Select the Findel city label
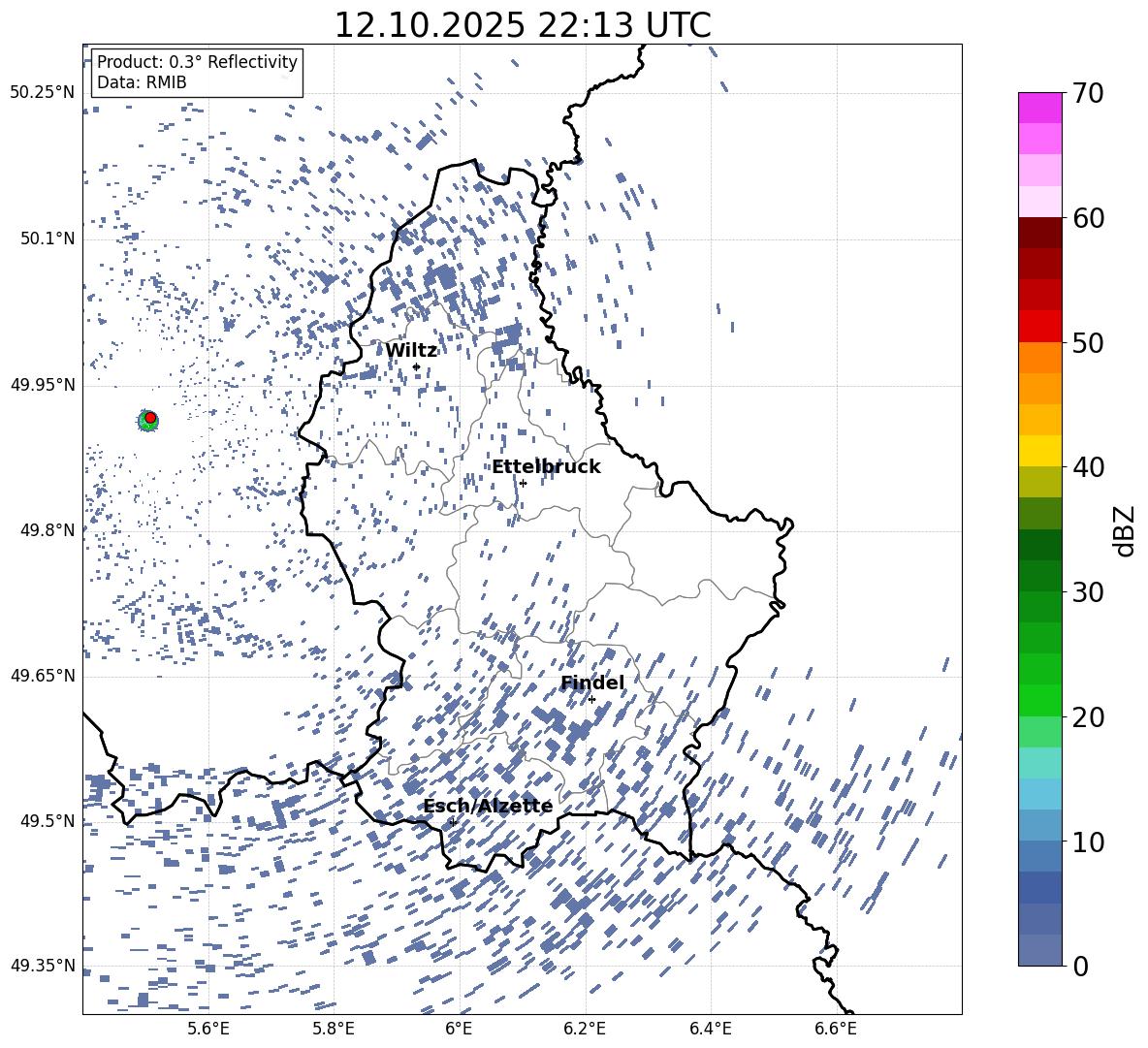 coord(591,683)
